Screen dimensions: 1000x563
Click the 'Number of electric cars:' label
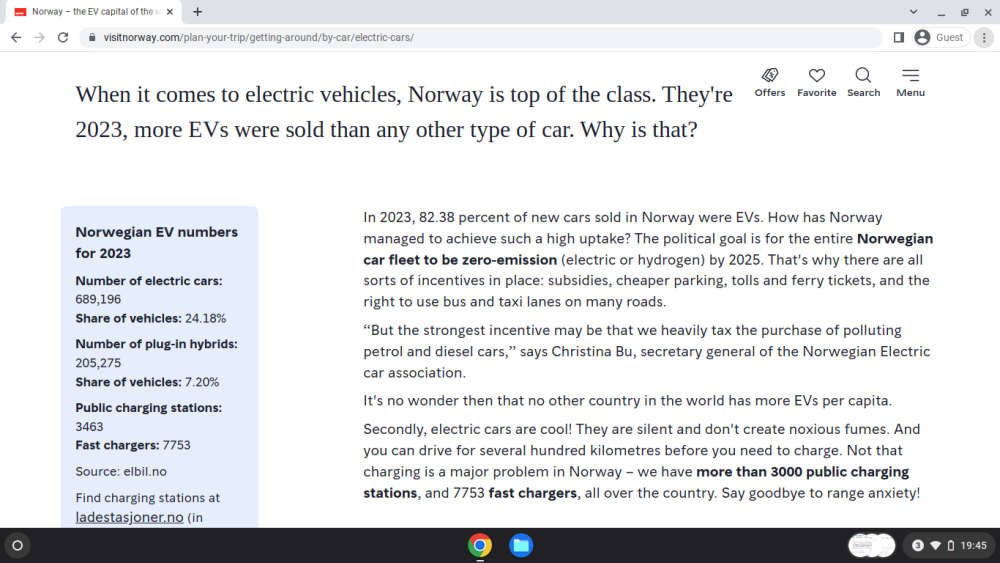point(149,281)
